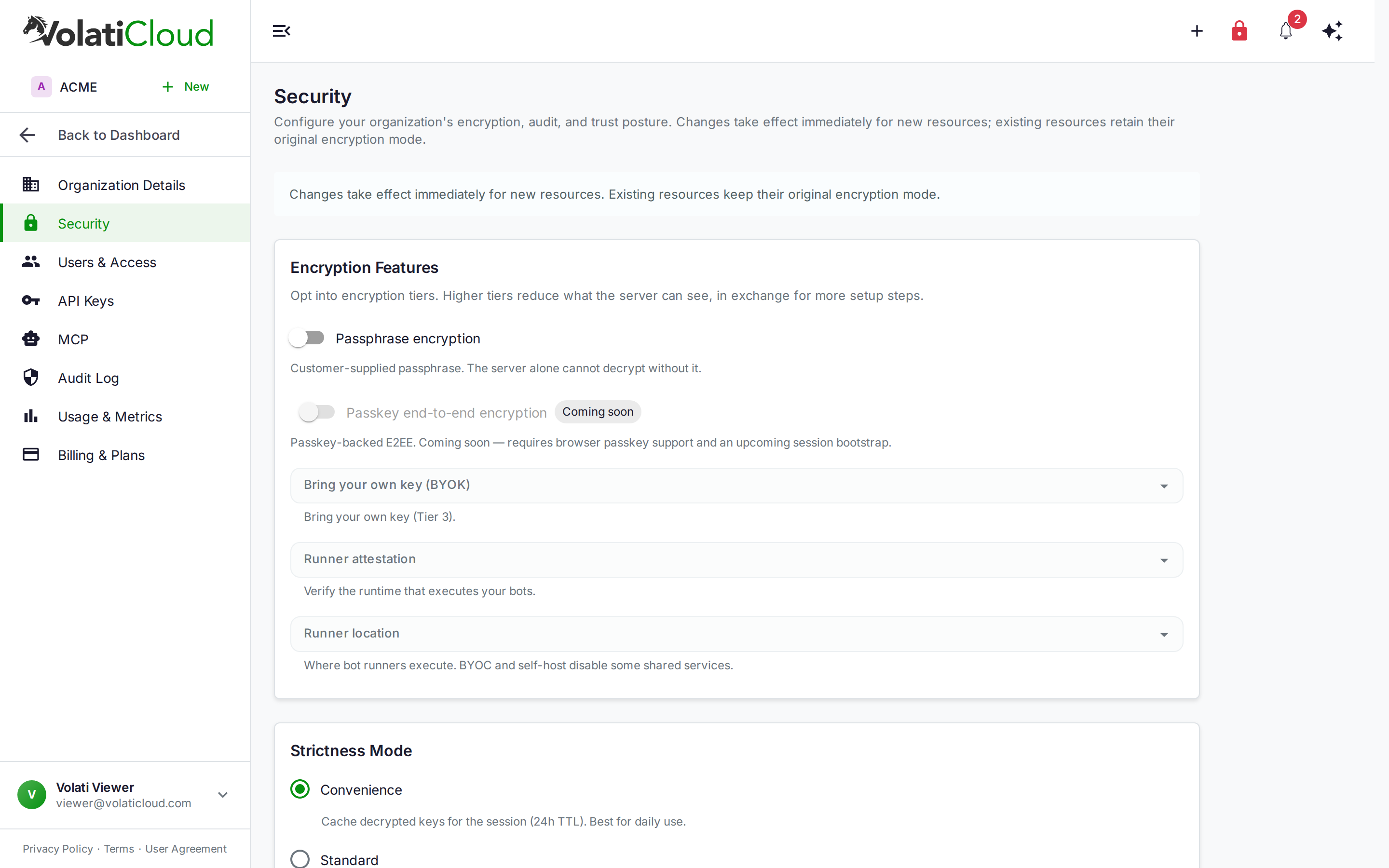Open the Terms link
Image resolution: width=1389 pixels, height=868 pixels.
pyautogui.click(x=119, y=849)
